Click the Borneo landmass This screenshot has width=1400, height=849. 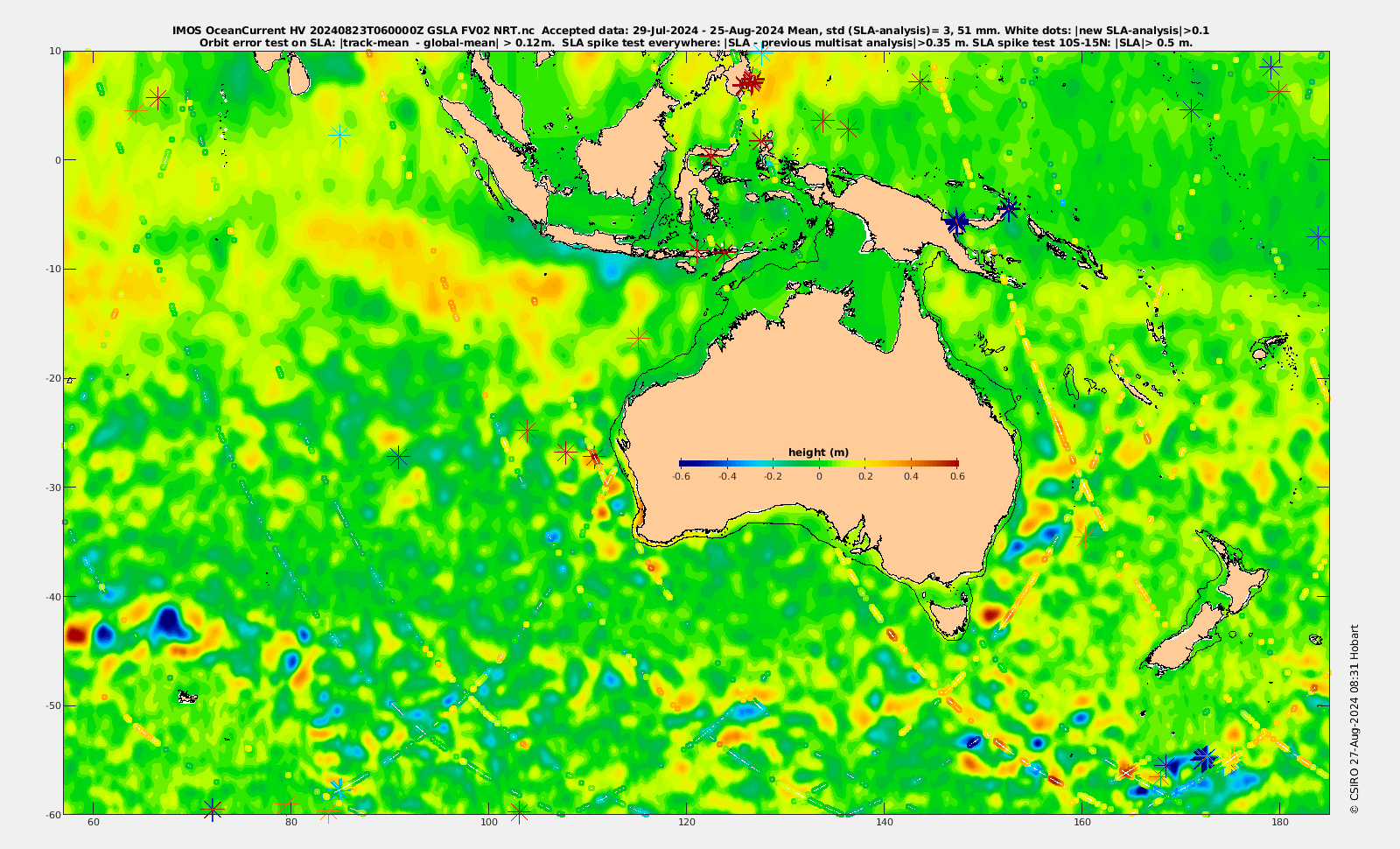tap(624, 153)
